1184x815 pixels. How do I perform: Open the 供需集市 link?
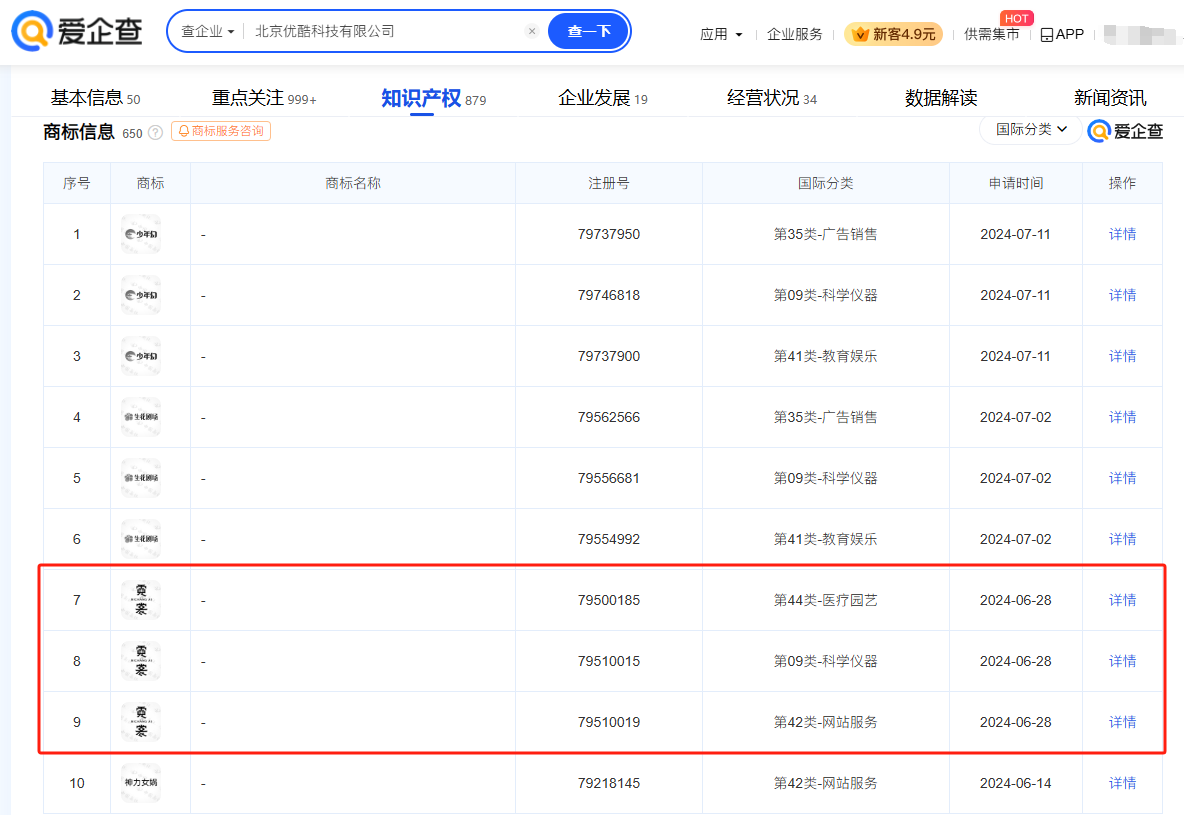click(991, 34)
